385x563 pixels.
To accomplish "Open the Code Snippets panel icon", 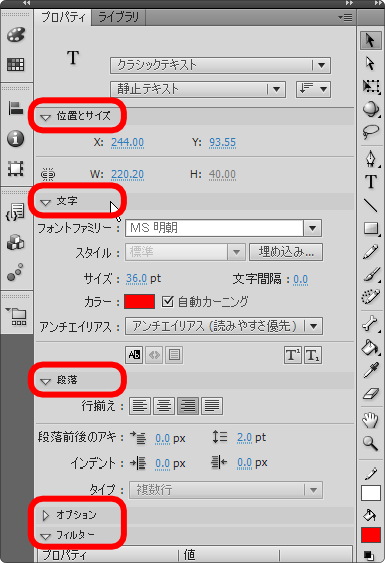I will point(16,212).
